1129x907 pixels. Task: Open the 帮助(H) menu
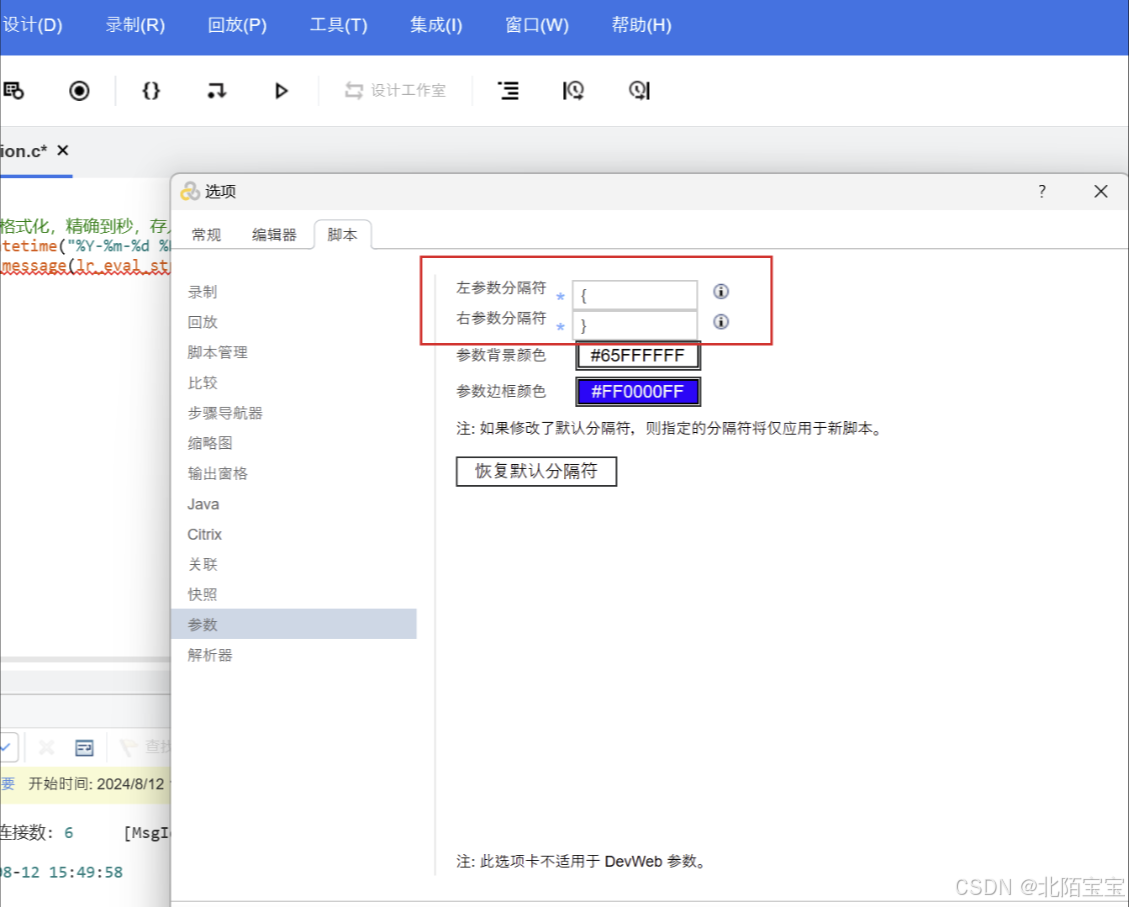click(x=642, y=25)
